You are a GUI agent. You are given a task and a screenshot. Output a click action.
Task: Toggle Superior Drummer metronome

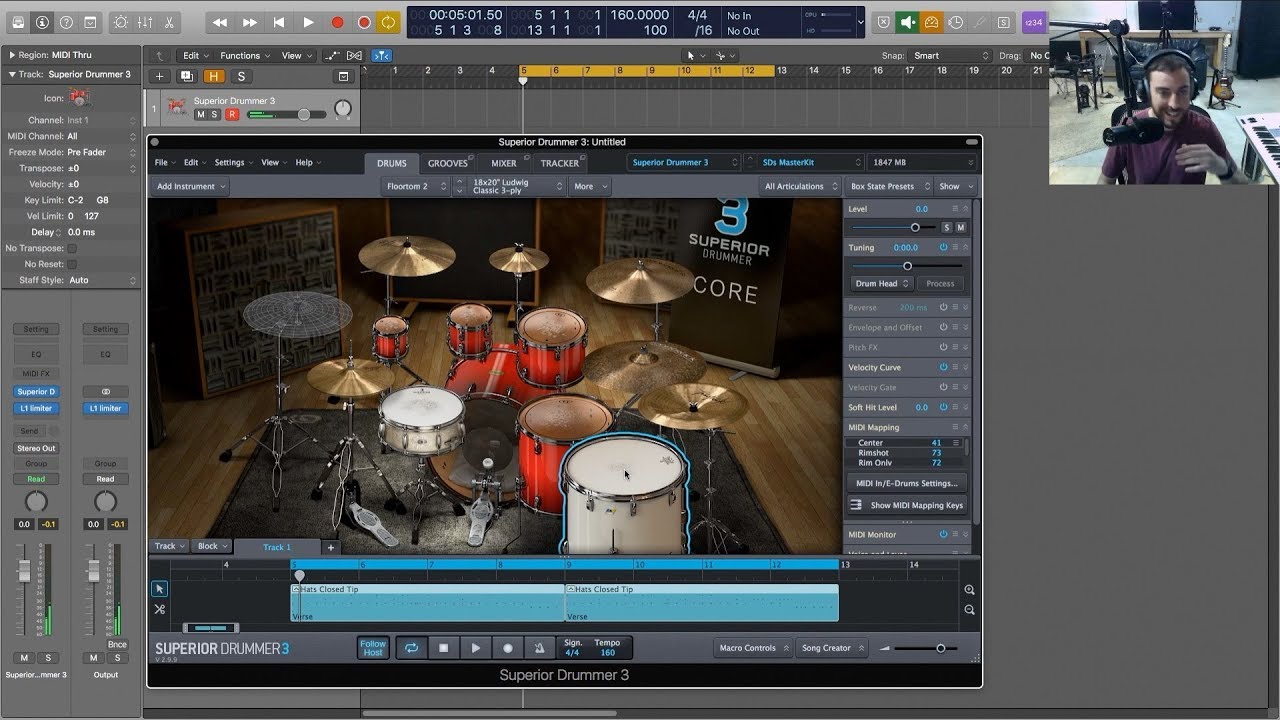click(x=539, y=648)
